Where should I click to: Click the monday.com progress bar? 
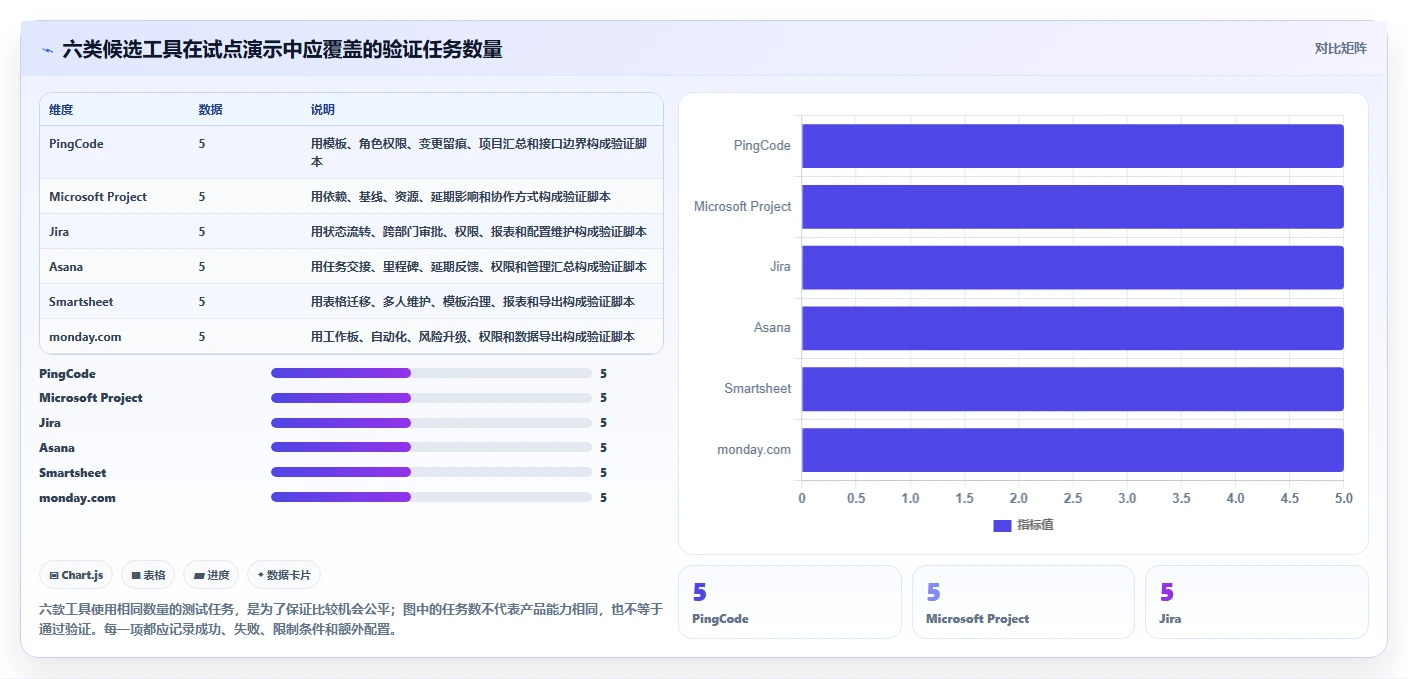431,497
